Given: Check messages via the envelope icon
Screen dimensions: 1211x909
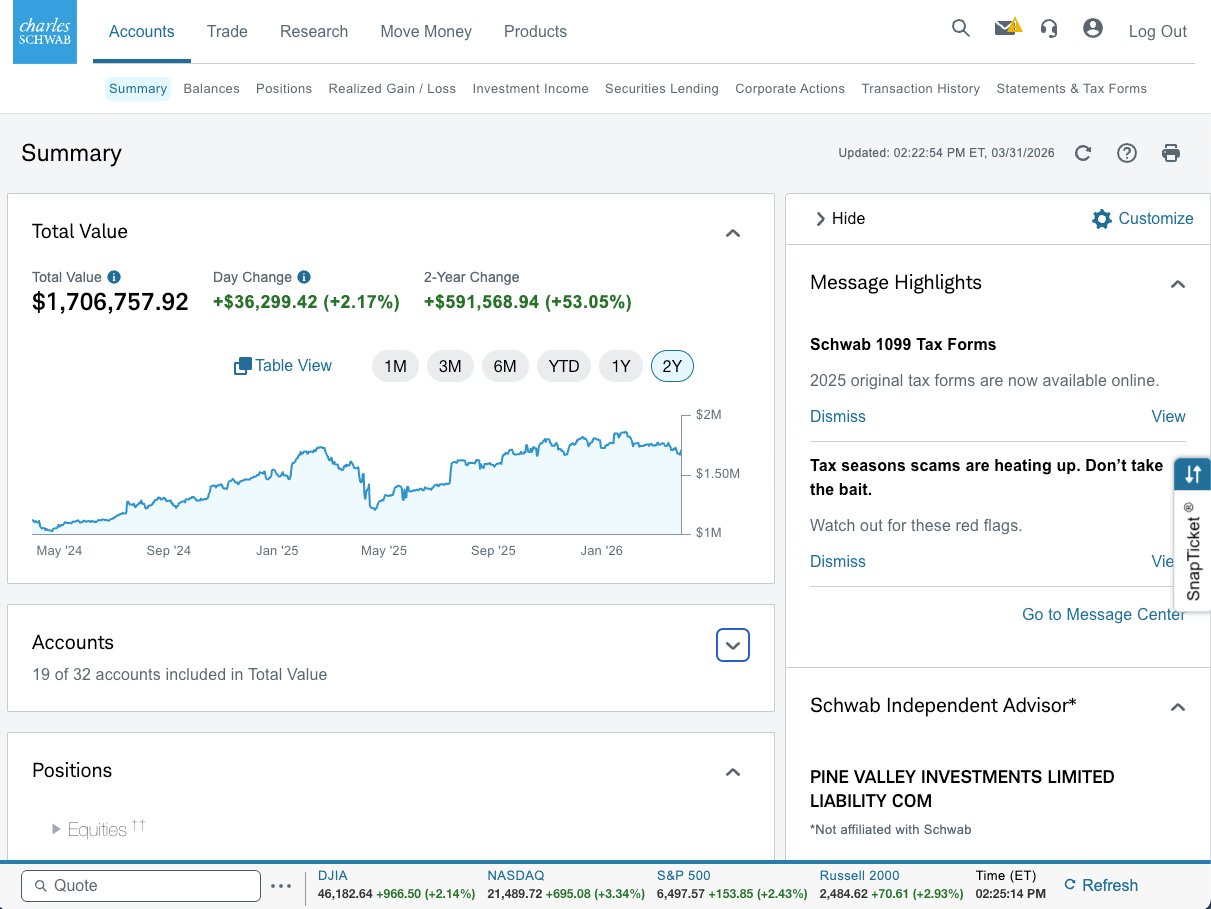Looking at the screenshot, I should coord(1005,29).
